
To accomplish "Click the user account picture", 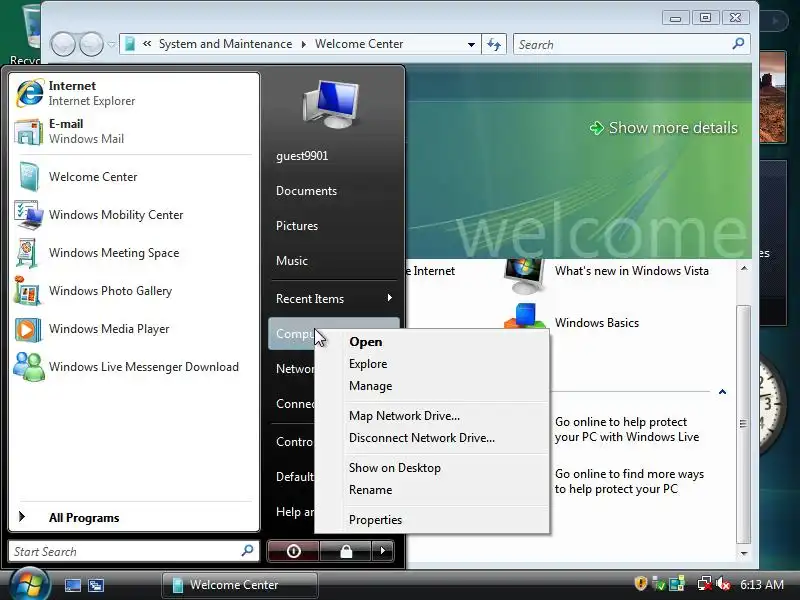I will coord(331,104).
